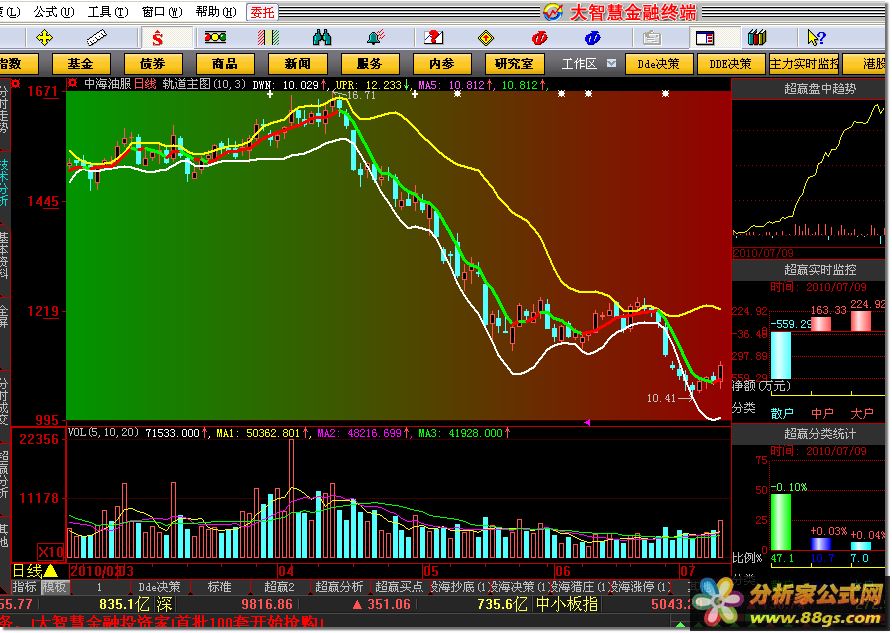The image size is (892, 633).
Task: Click the 9816.86 index value in status bar
Action: pyautogui.click(x=267, y=604)
